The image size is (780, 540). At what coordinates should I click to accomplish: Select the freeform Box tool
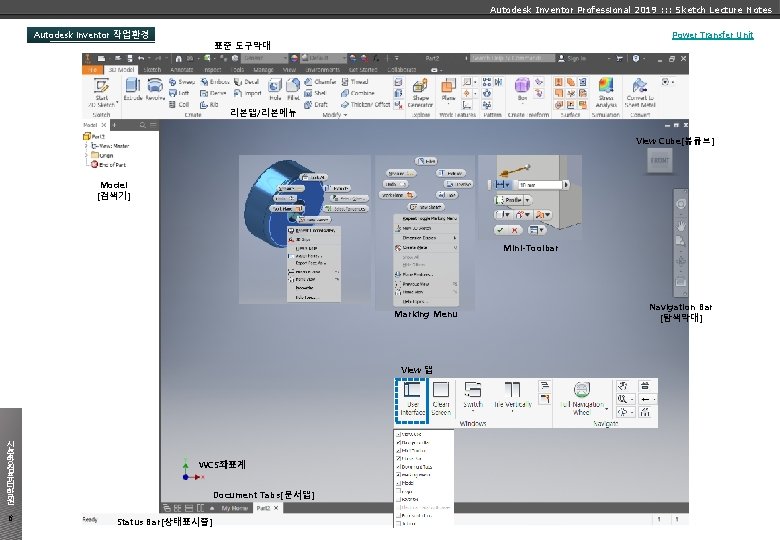[522, 90]
